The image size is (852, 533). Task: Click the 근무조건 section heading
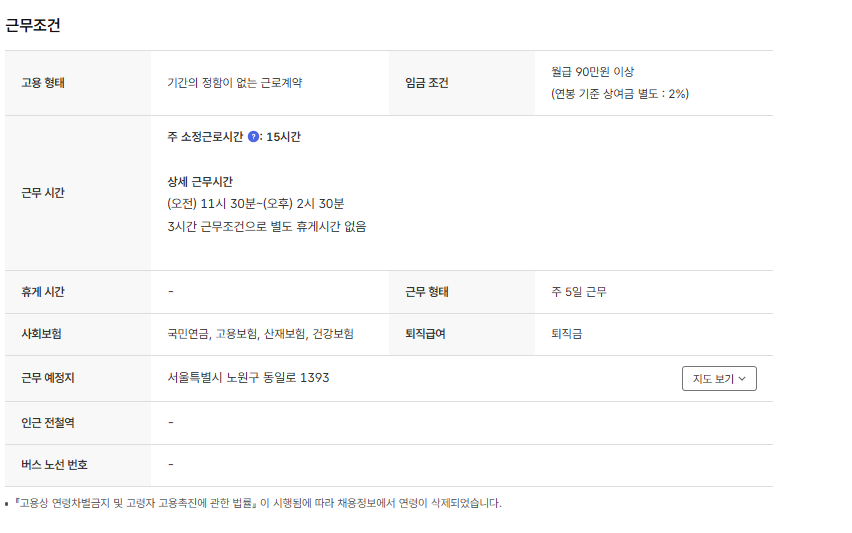click(x=33, y=26)
